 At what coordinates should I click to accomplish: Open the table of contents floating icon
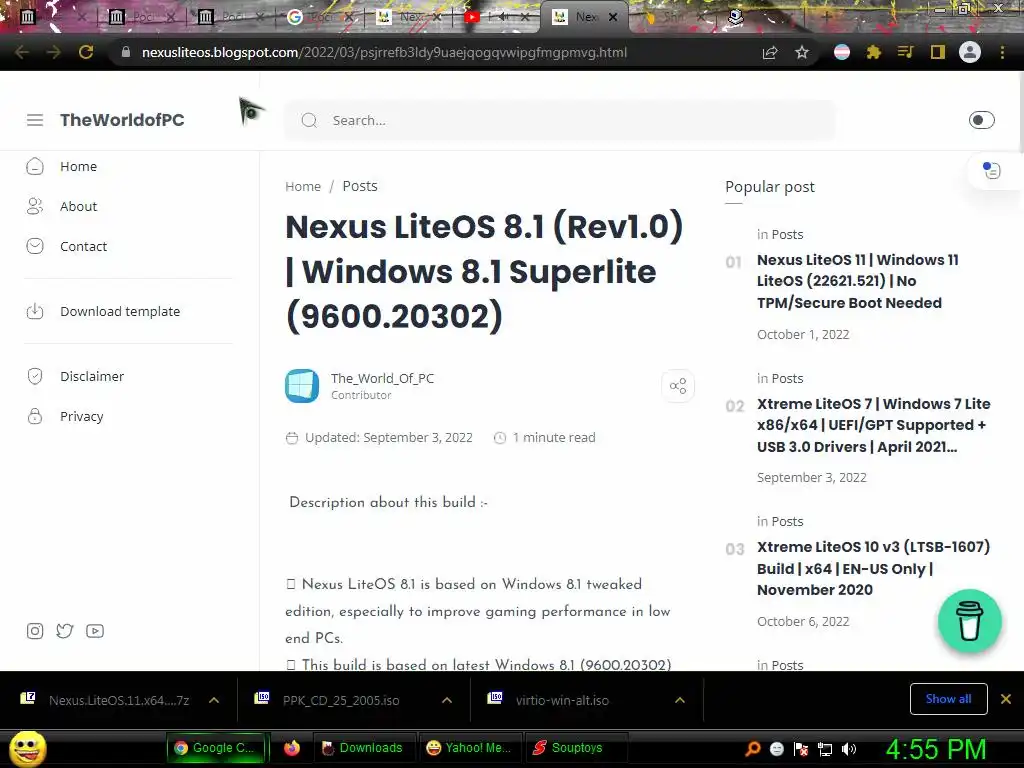click(x=991, y=170)
